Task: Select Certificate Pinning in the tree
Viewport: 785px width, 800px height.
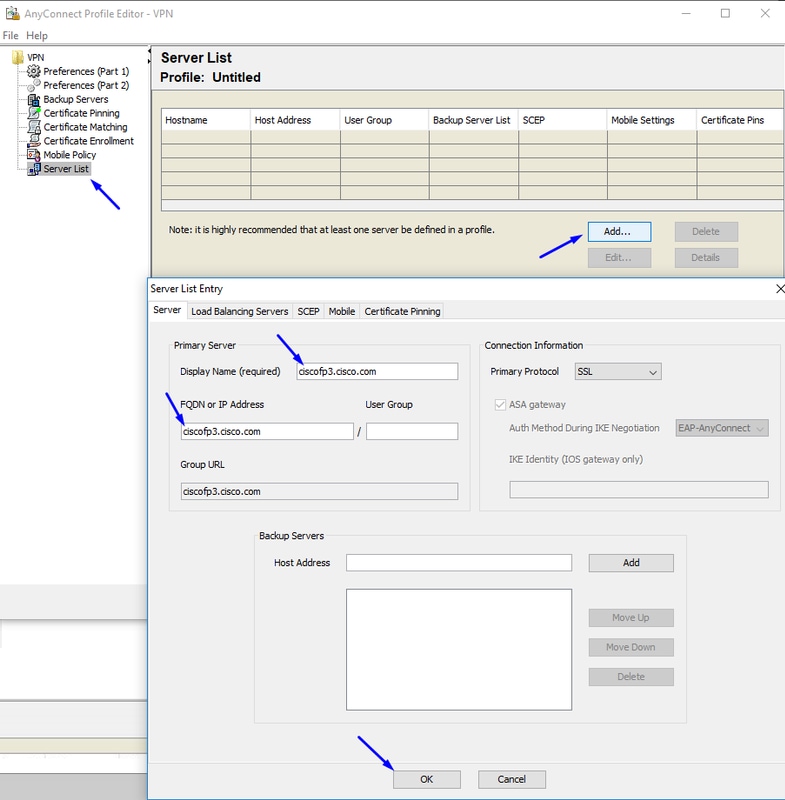Action: click(82, 113)
